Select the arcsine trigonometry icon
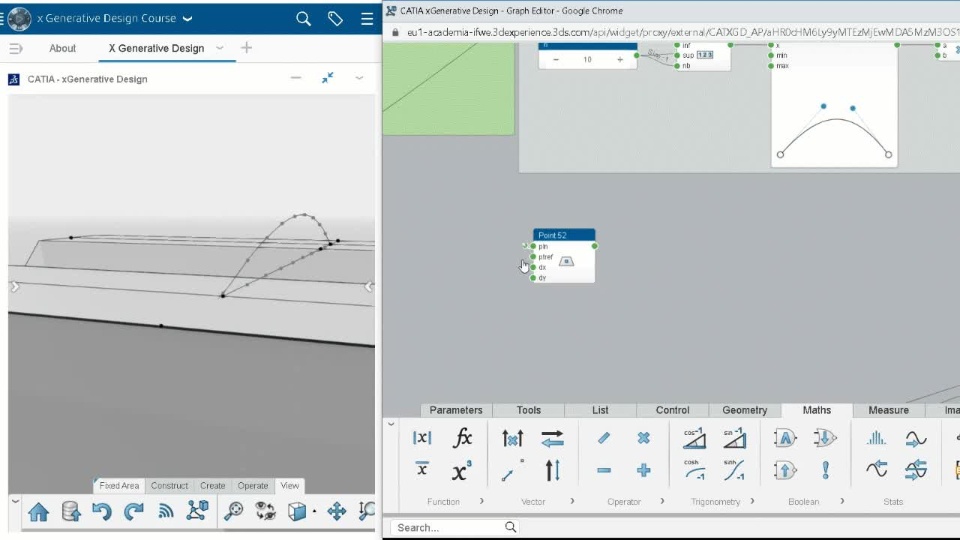This screenshot has width=960, height=540. pos(734,438)
